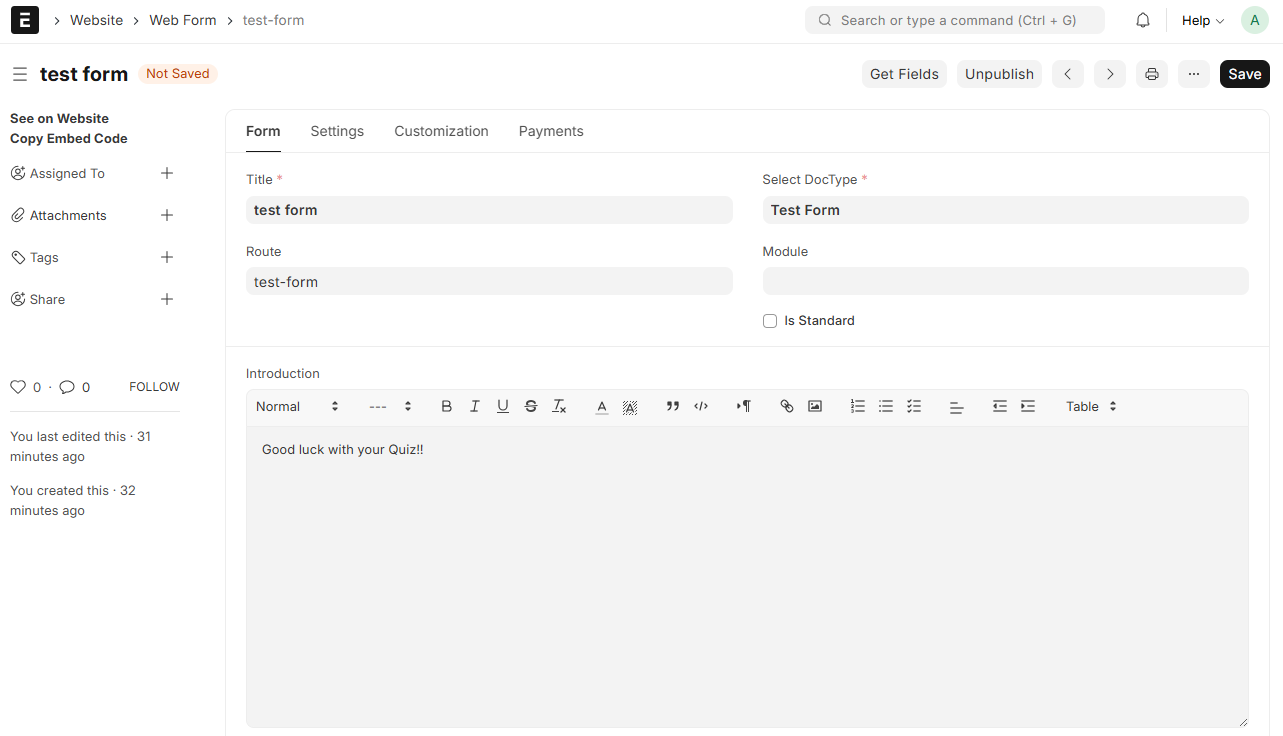Expand the Table dropdown in editor

point(1091,406)
